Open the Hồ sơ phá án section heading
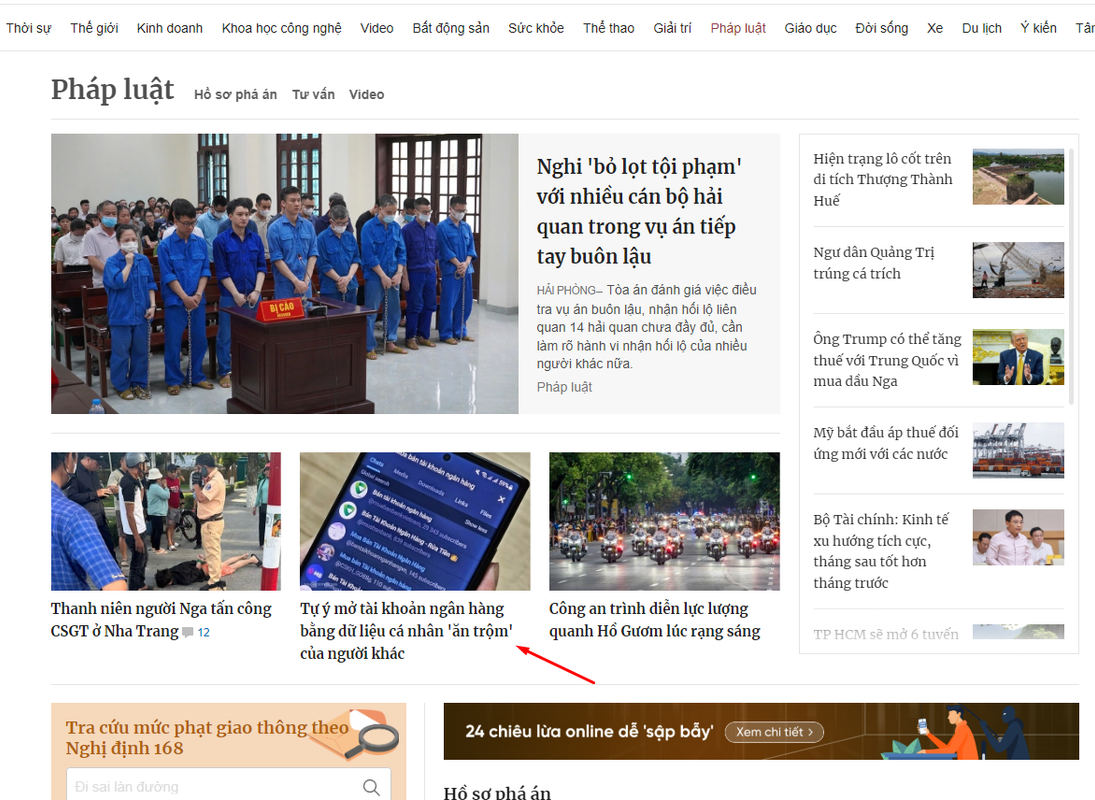The image size is (1095, 800). click(x=497, y=792)
